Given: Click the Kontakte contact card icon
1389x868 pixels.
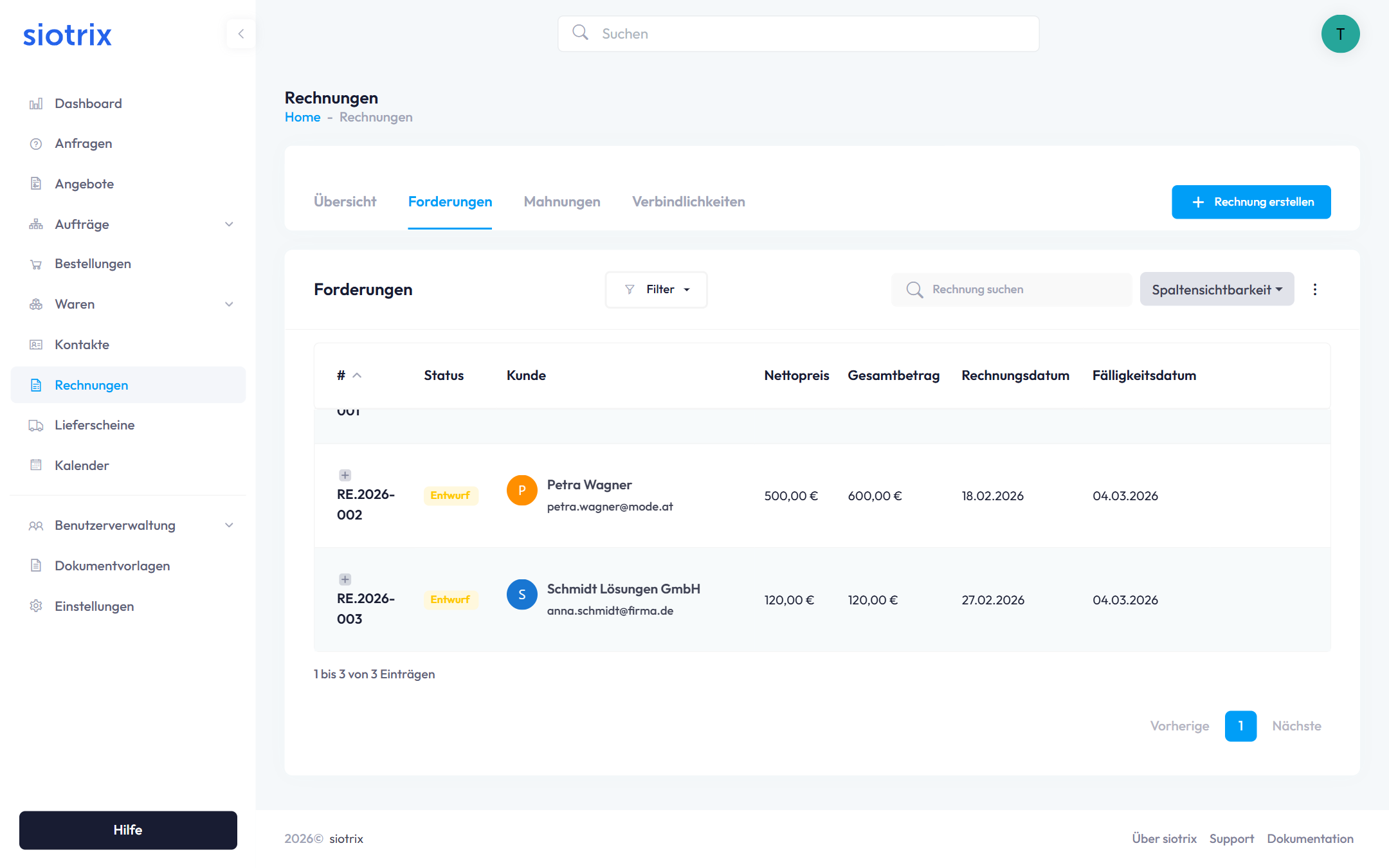Looking at the screenshot, I should (x=36, y=345).
